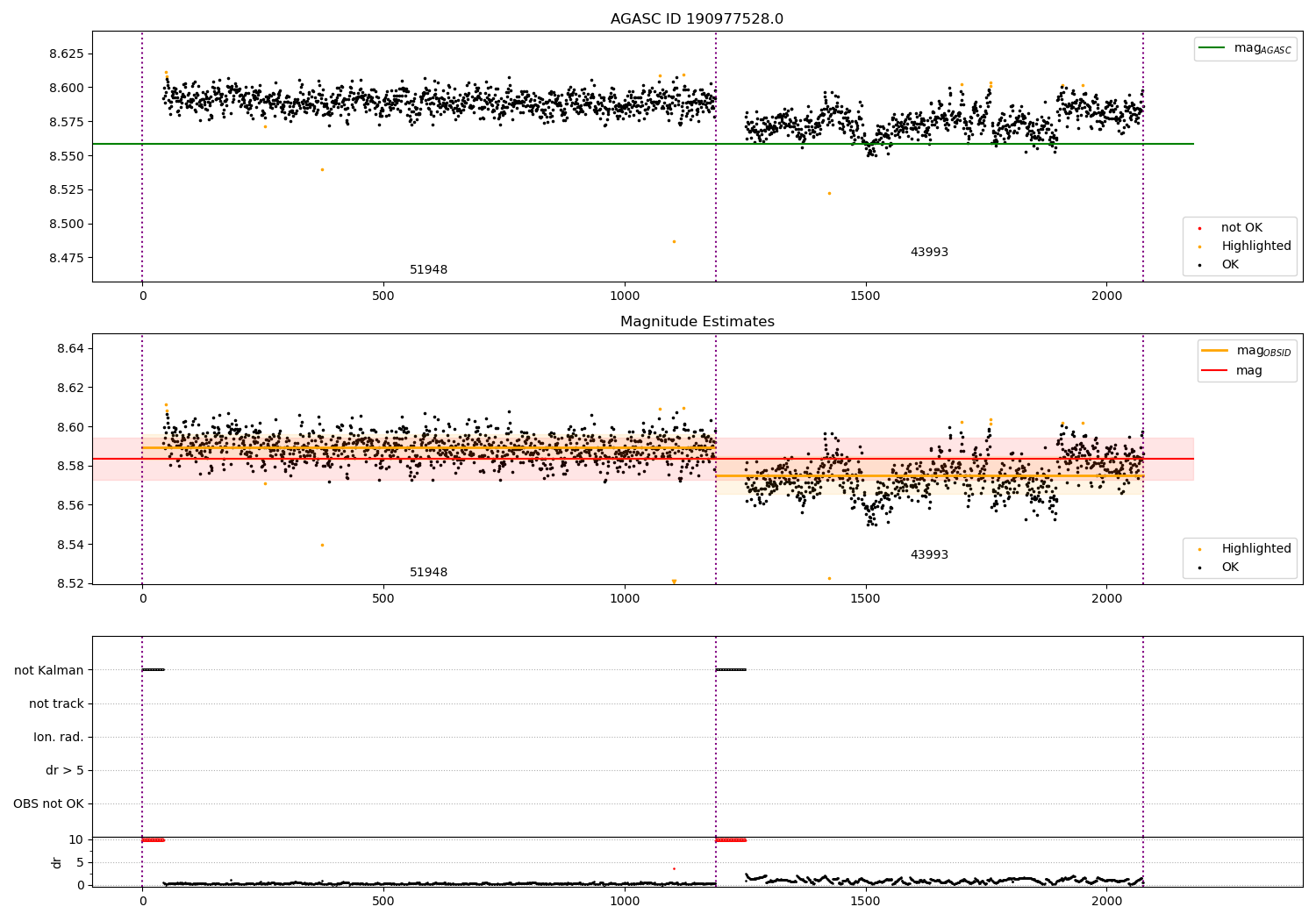Click orange outlier near 8.522 in top plot
The height and width of the screenshot is (921, 1316).
tap(829, 193)
